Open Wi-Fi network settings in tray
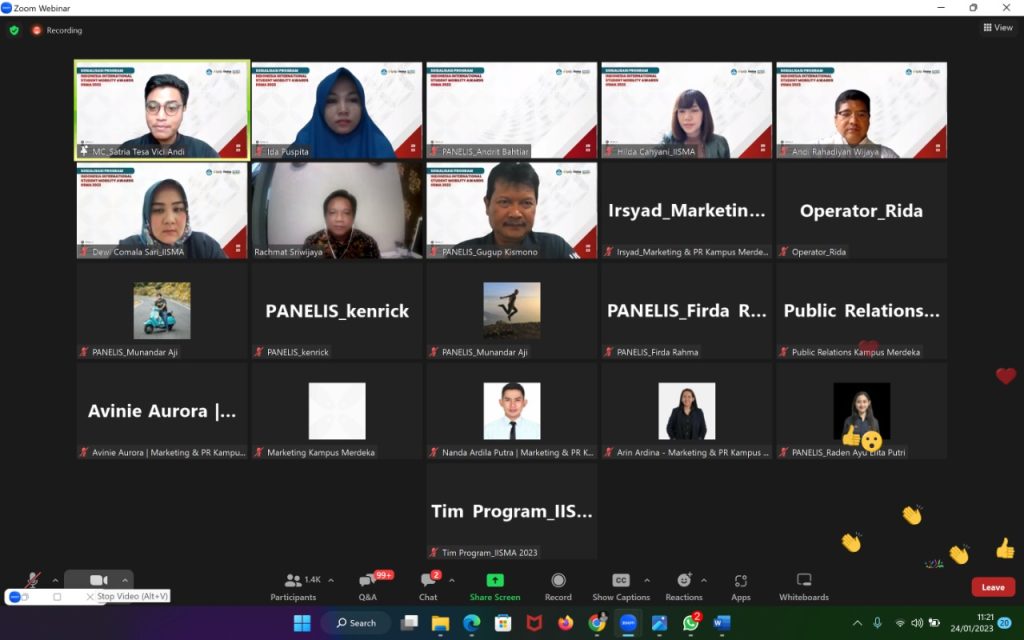 tap(900, 623)
